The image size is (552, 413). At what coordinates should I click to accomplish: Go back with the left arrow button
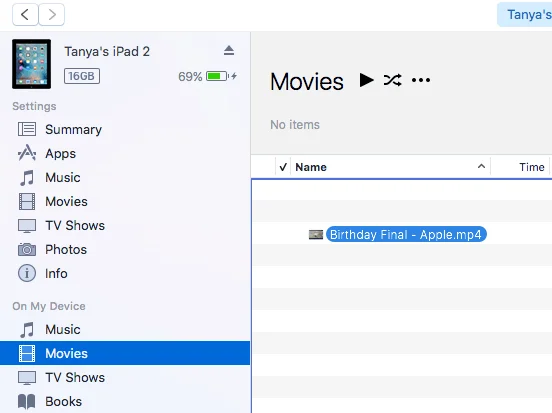click(x=25, y=15)
